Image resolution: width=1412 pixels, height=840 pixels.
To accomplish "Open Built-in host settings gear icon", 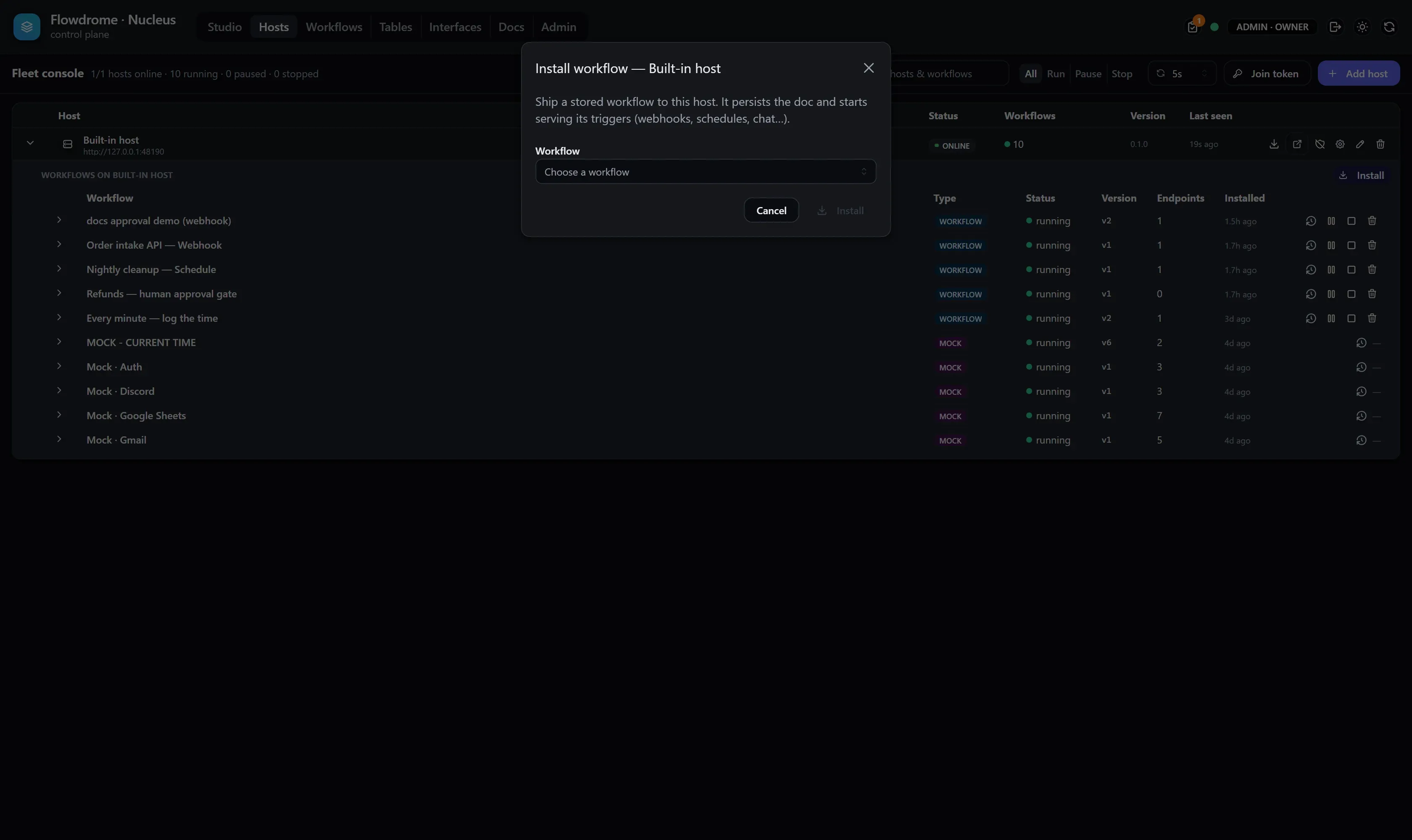I will pyautogui.click(x=1340, y=144).
